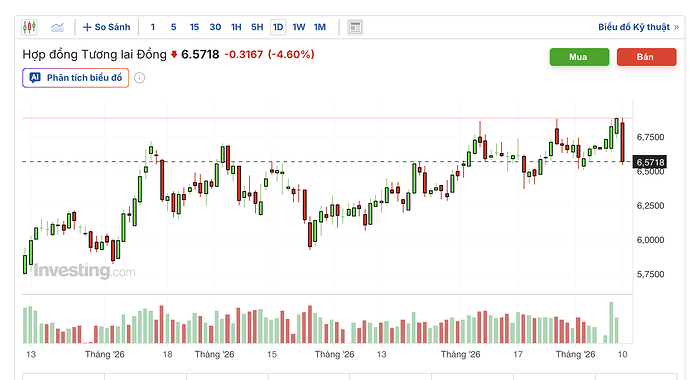Click the red Bán button
The image size is (690, 380).
[646, 57]
